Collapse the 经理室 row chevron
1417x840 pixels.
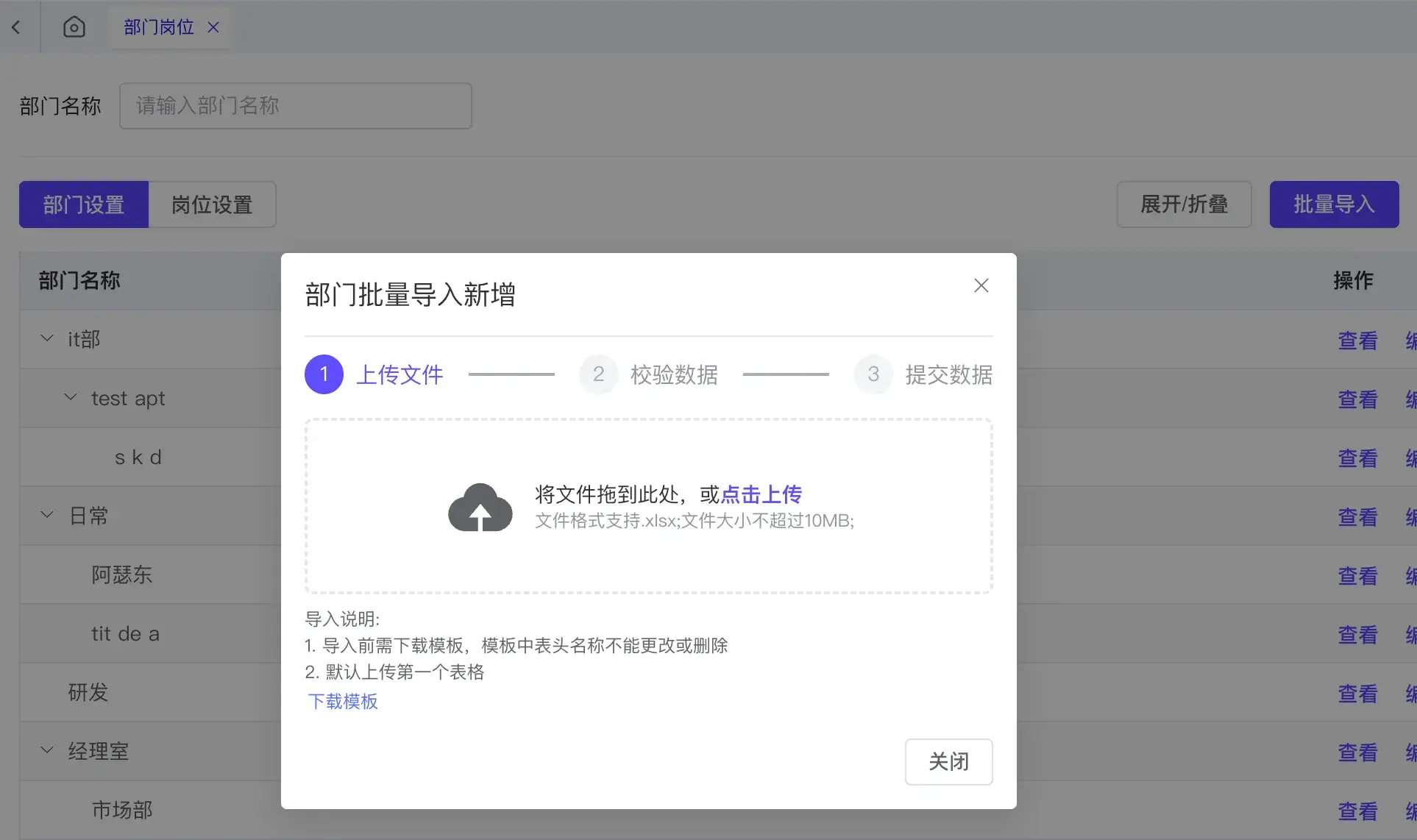[x=47, y=750]
